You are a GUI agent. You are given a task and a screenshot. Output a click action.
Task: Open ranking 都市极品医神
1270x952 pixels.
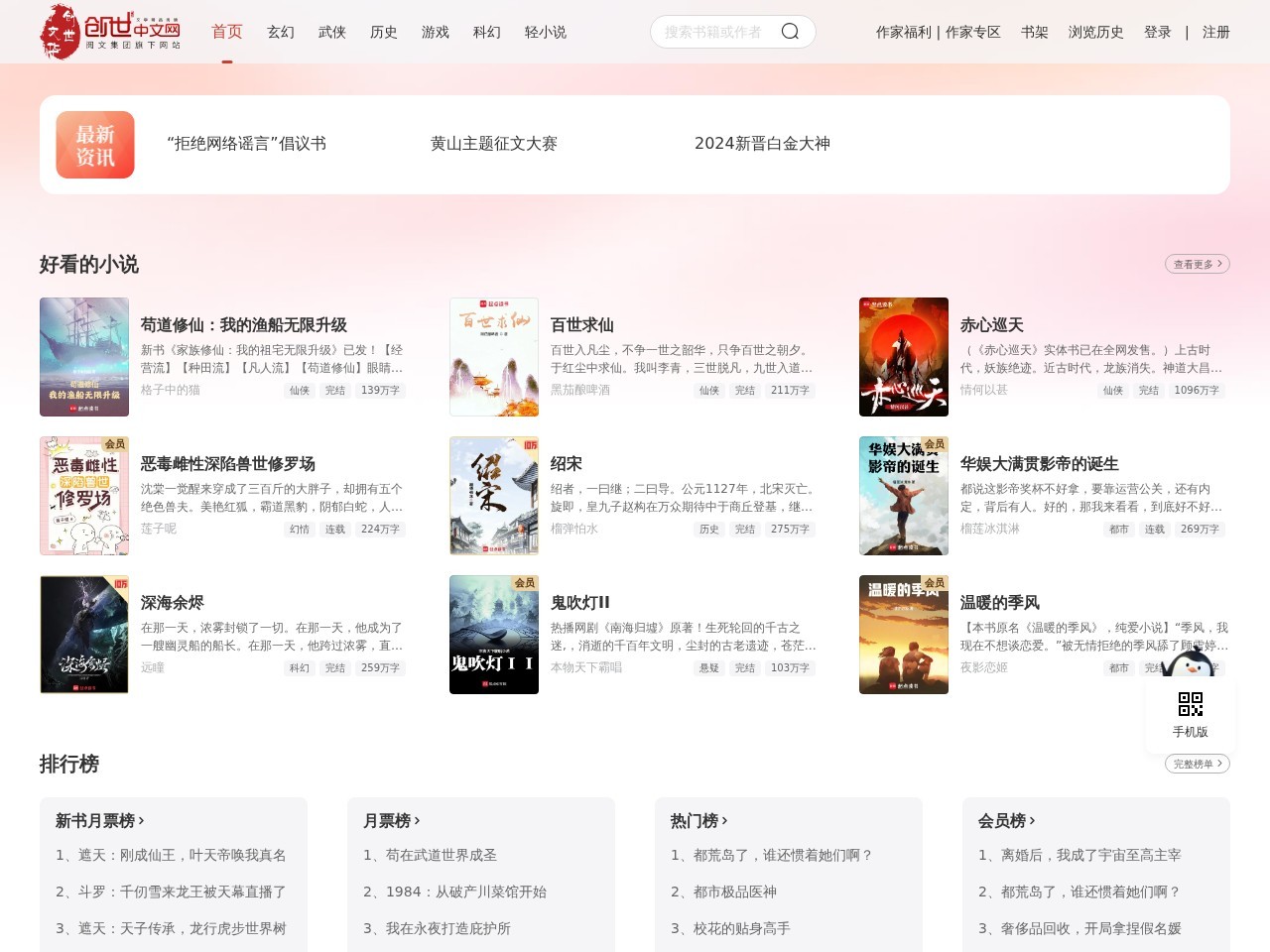(723, 892)
